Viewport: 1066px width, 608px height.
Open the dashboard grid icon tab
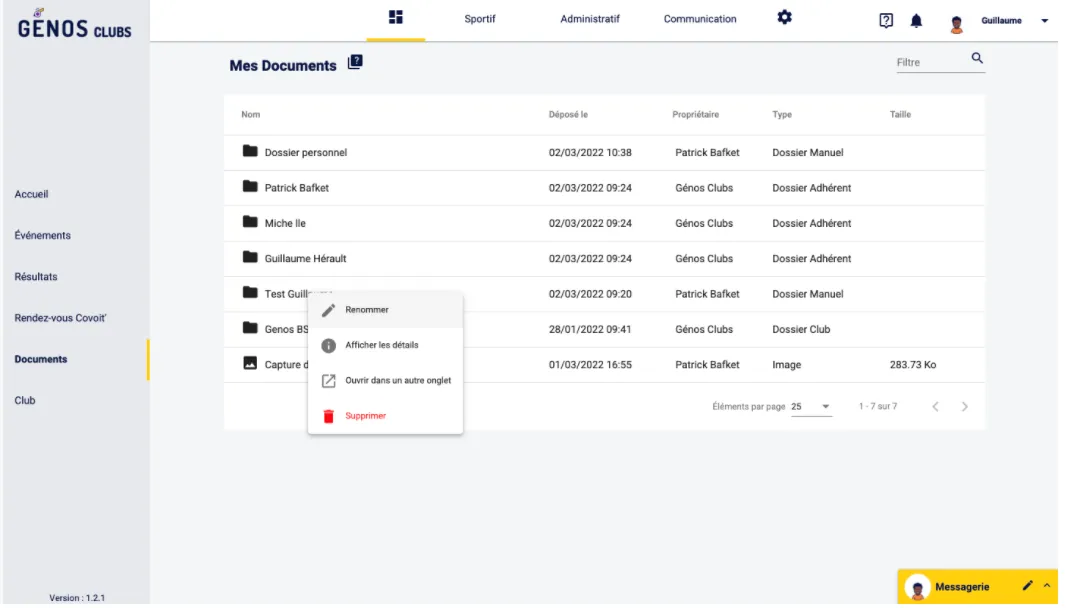click(396, 18)
